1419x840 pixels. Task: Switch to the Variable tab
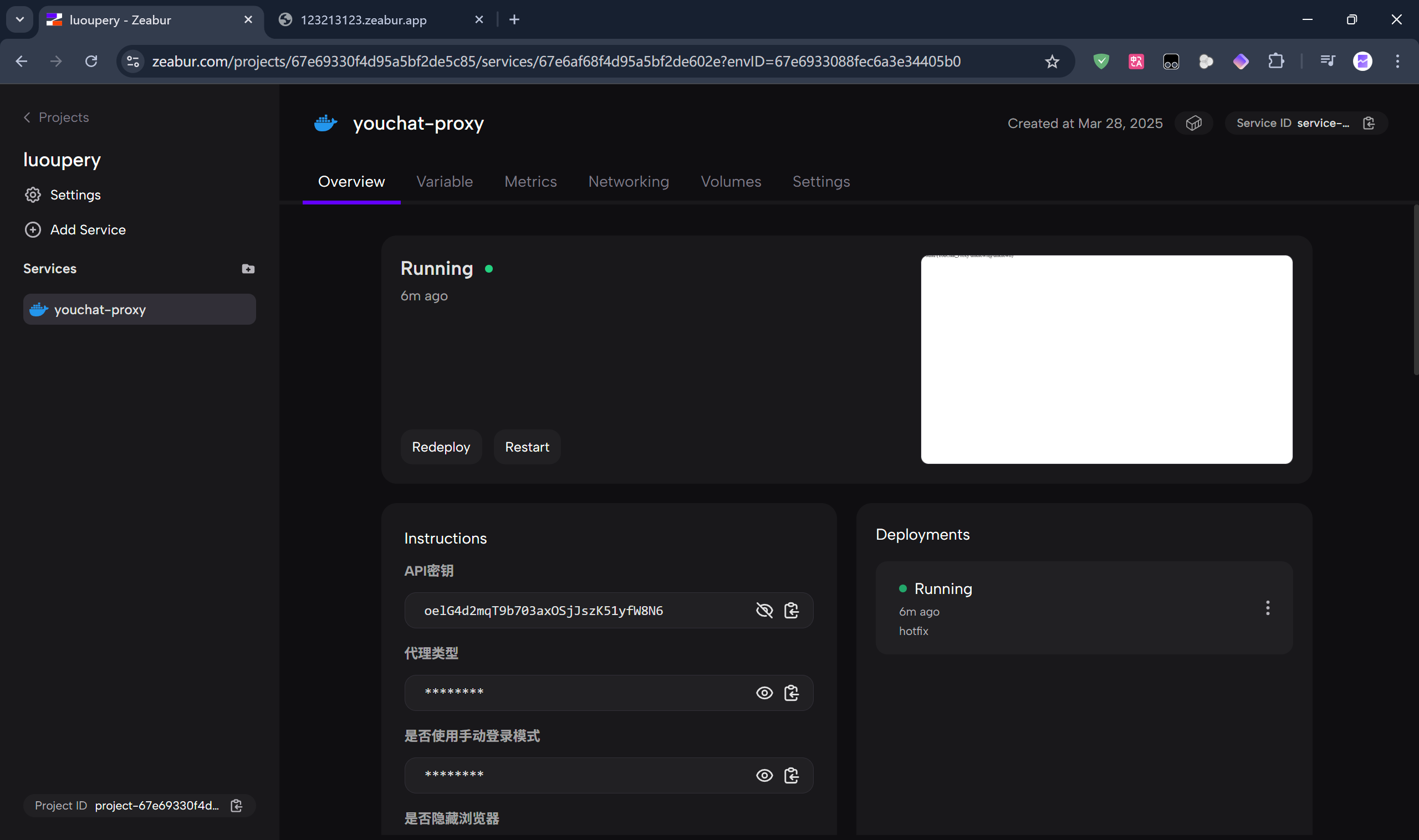pos(444,181)
